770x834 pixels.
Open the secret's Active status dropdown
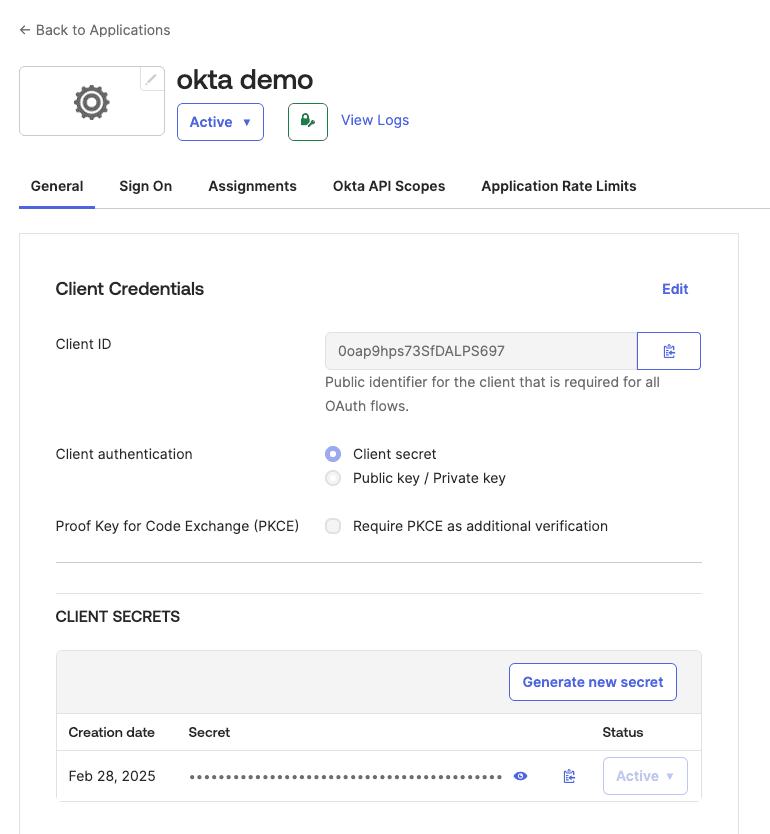pyautogui.click(x=645, y=776)
